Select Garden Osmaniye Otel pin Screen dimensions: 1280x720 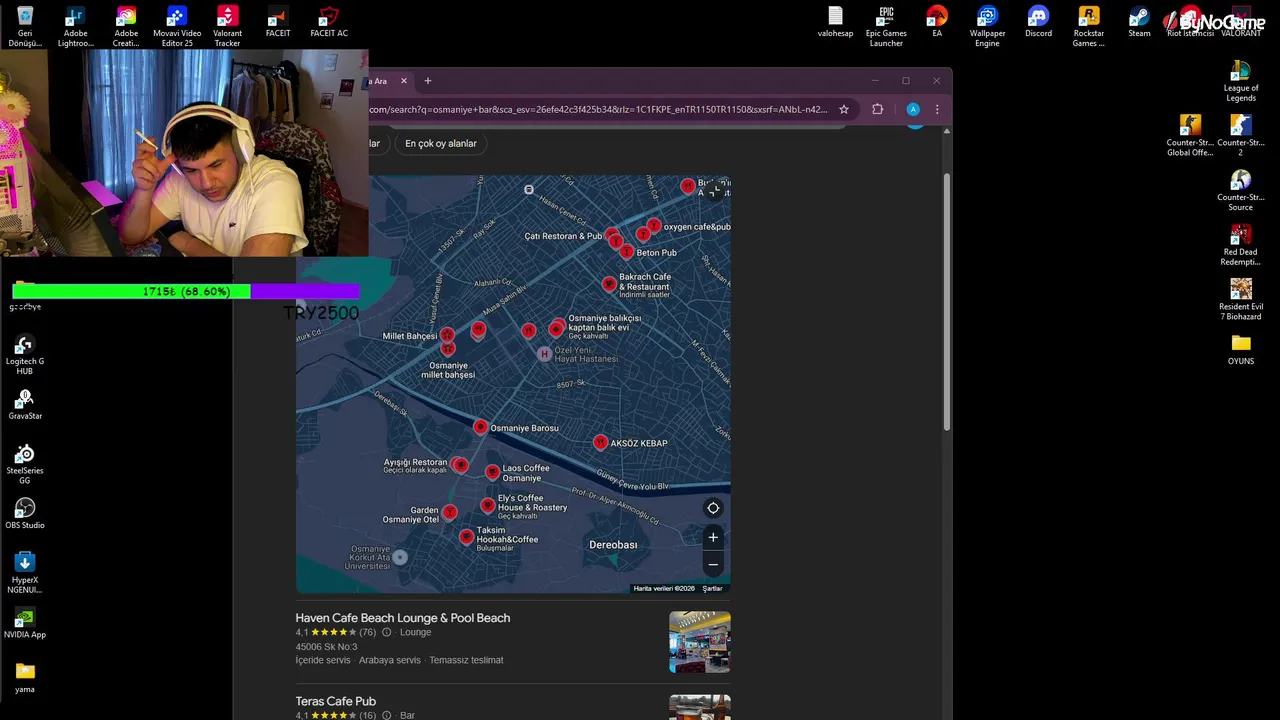click(449, 512)
